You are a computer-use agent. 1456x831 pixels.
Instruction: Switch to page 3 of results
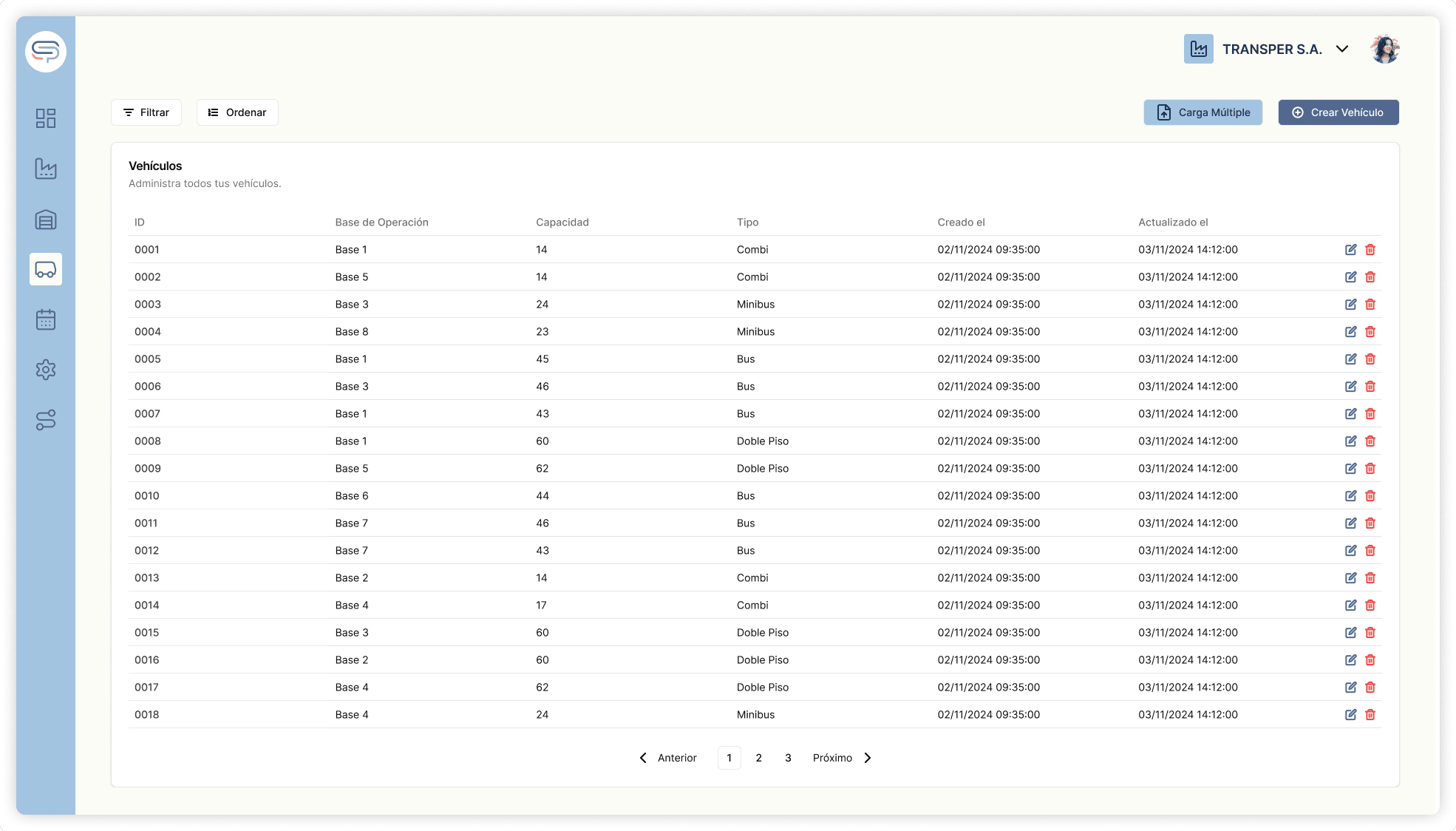pyautogui.click(x=787, y=757)
